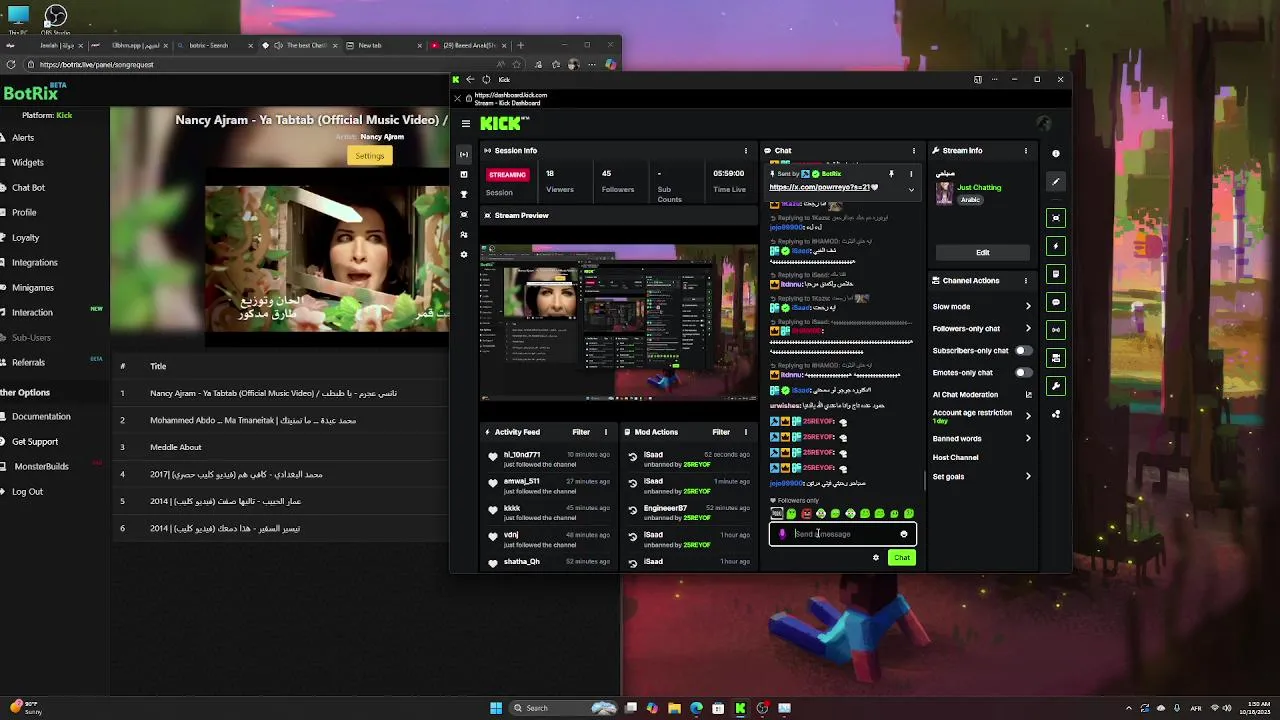The image size is (1280, 720).
Task: Open the emoji picker in chat input
Action: (904, 534)
